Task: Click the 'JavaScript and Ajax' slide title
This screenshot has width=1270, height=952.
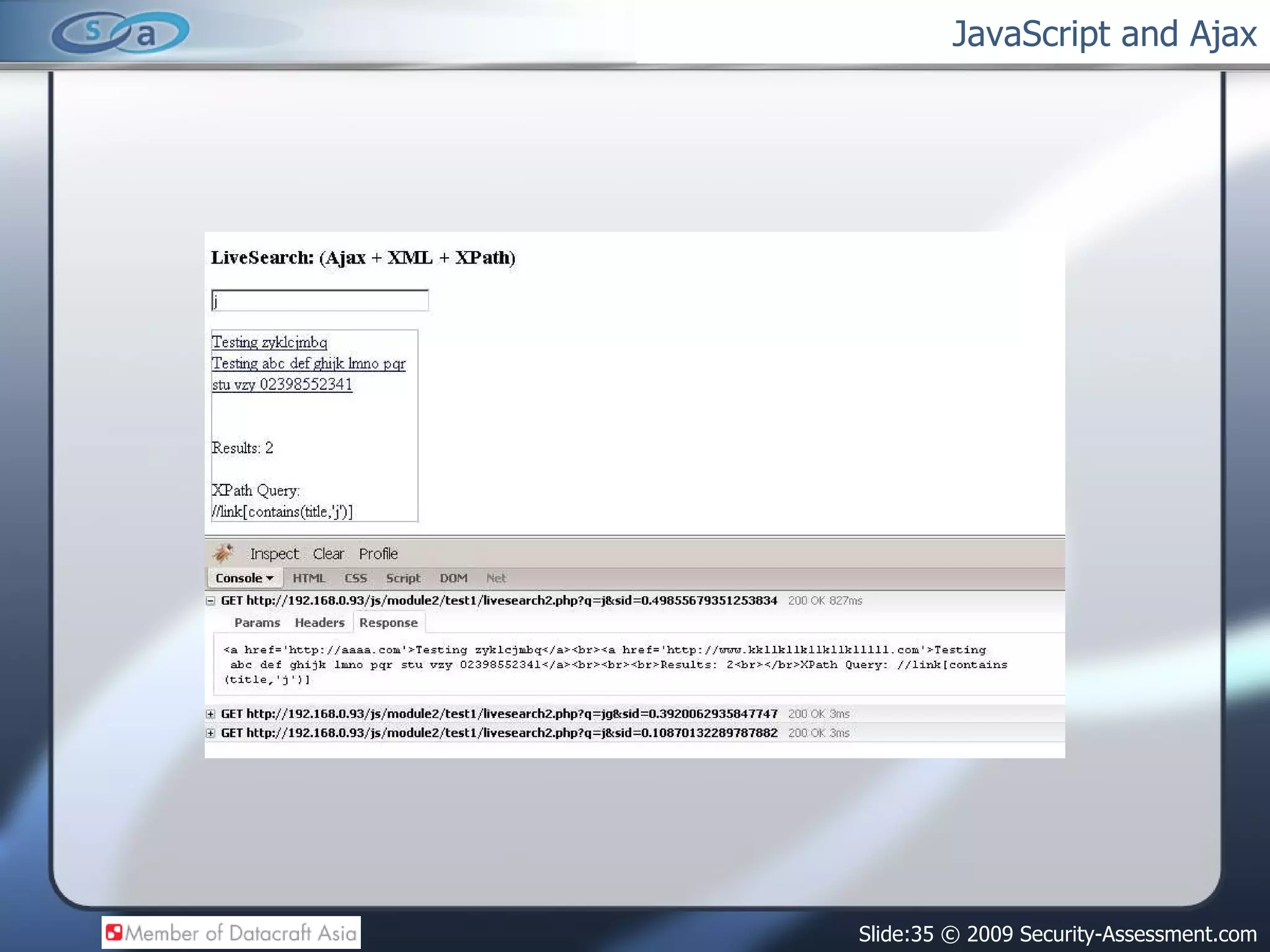Action: (1104, 34)
